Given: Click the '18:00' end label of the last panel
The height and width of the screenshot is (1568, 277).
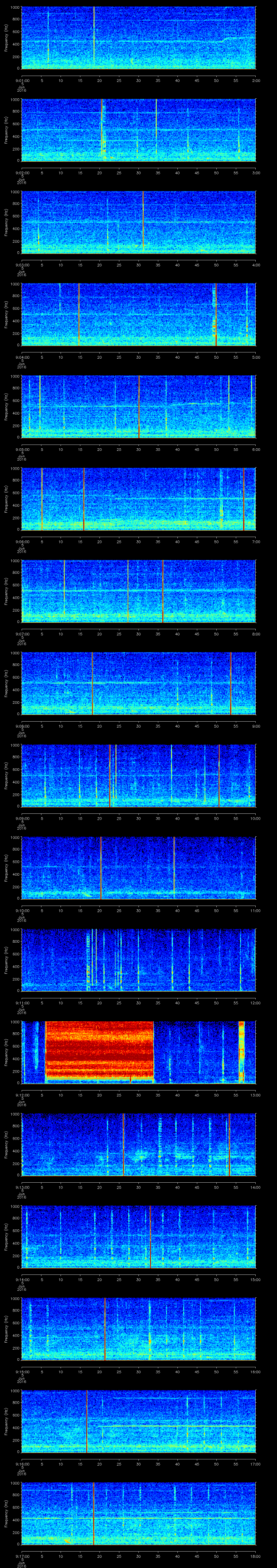Looking at the screenshot, I should click(x=255, y=1556).
